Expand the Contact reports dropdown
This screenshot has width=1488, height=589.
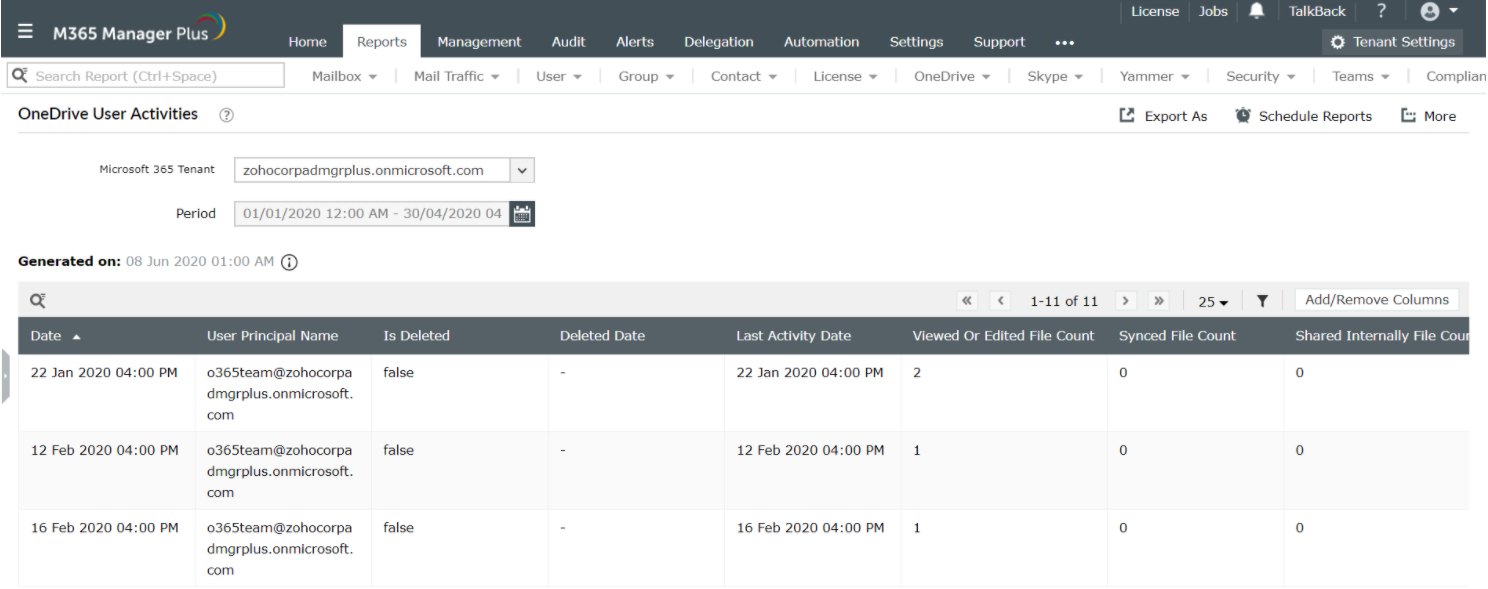point(744,76)
